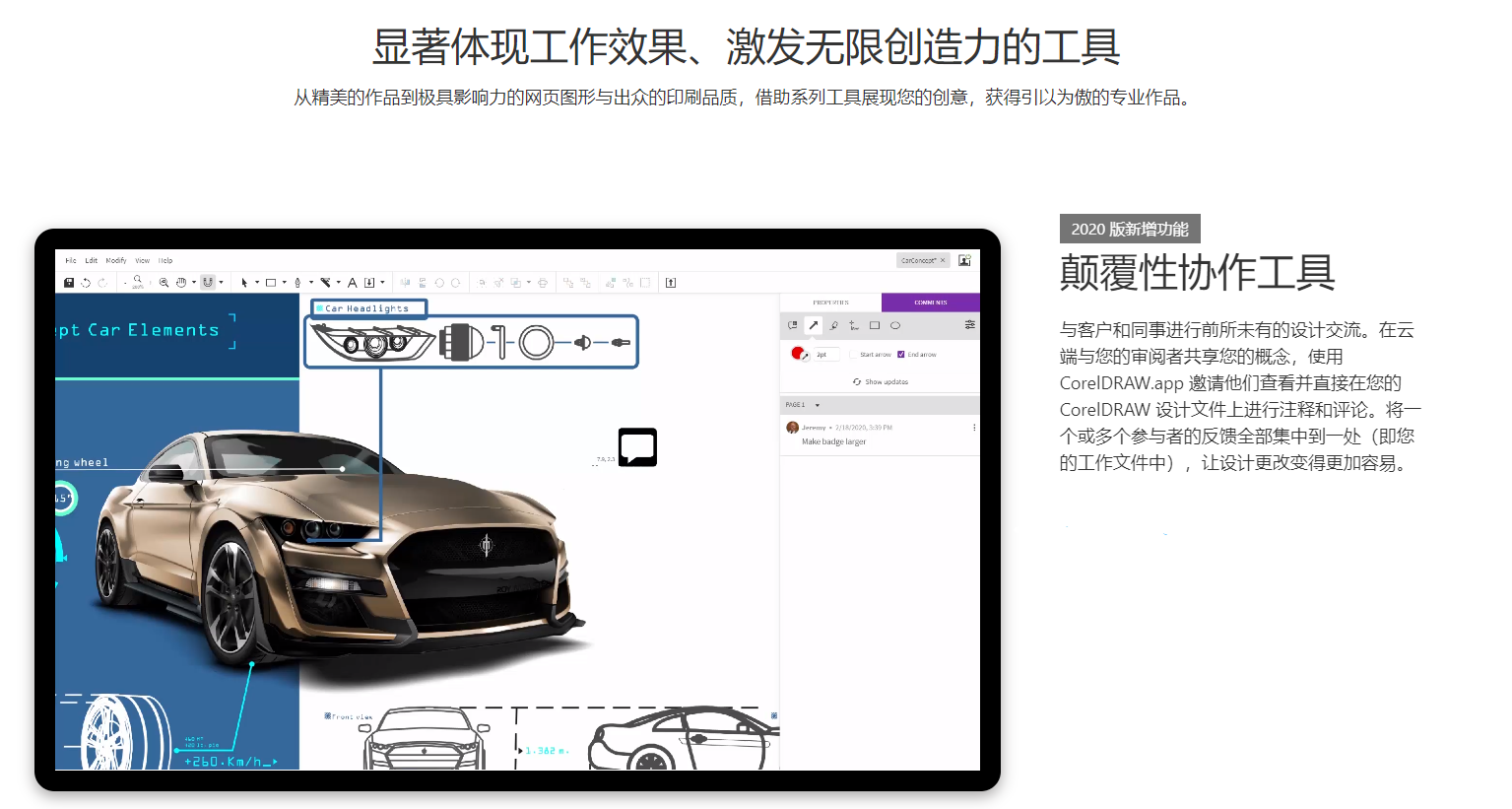
Task: Open the red annotation color swatch
Action: click(x=798, y=353)
